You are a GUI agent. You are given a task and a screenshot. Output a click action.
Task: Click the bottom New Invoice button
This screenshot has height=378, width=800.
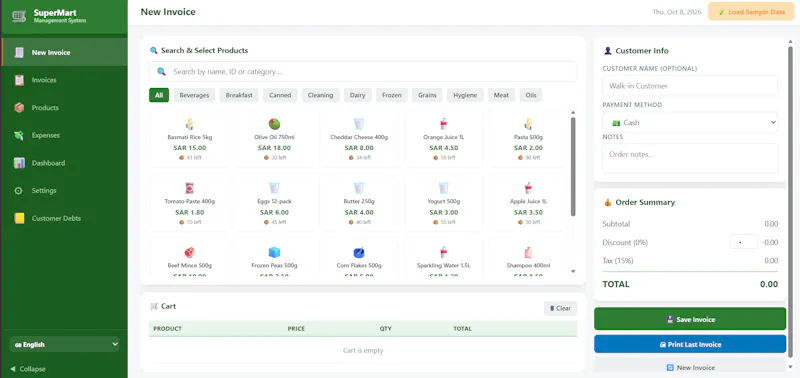tap(690, 367)
